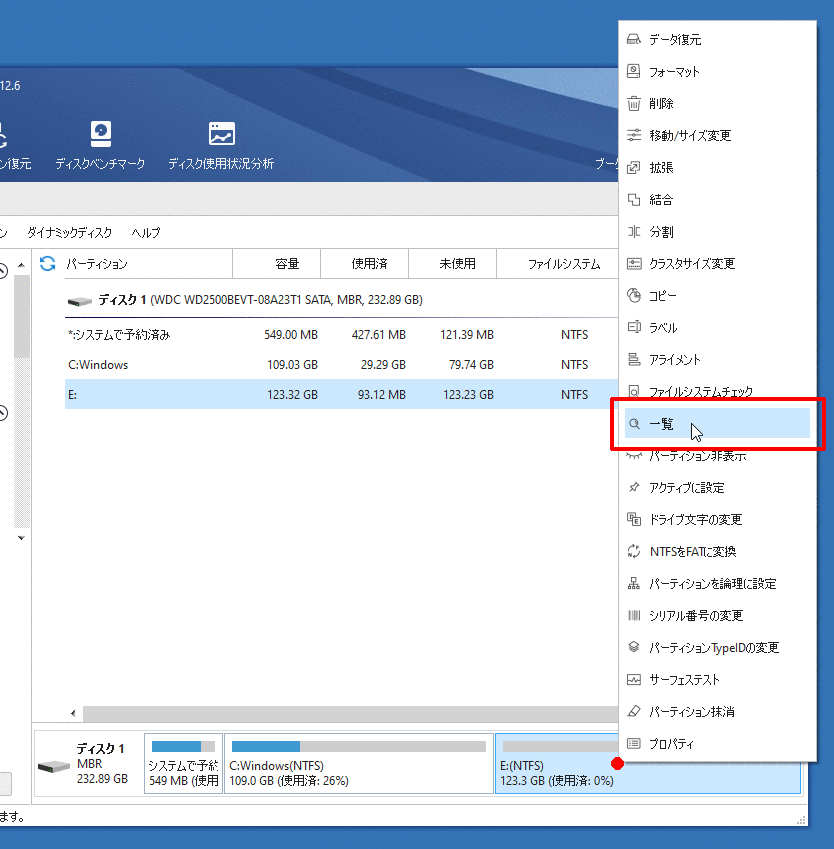Image resolution: width=834 pixels, height=849 pixels.
Task: Click 削除 trash icon entry
Action: click(661, 104)
